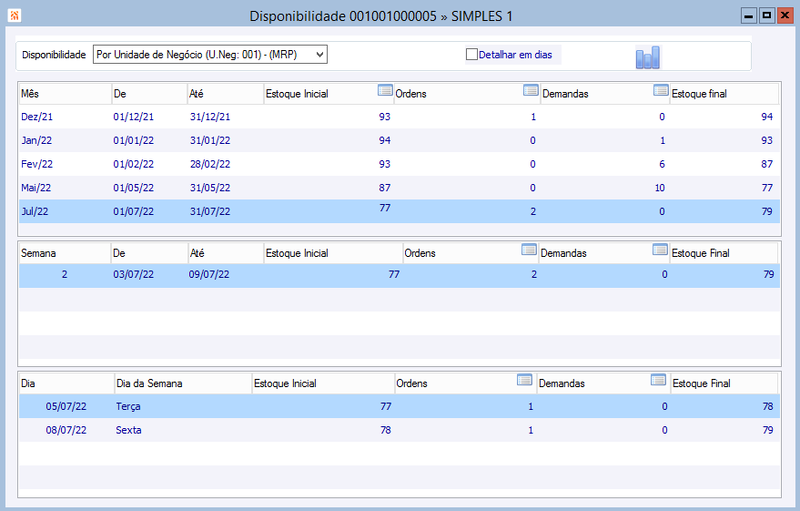Open detail icon beside Estoque Final in weekly table

(660, 249)
